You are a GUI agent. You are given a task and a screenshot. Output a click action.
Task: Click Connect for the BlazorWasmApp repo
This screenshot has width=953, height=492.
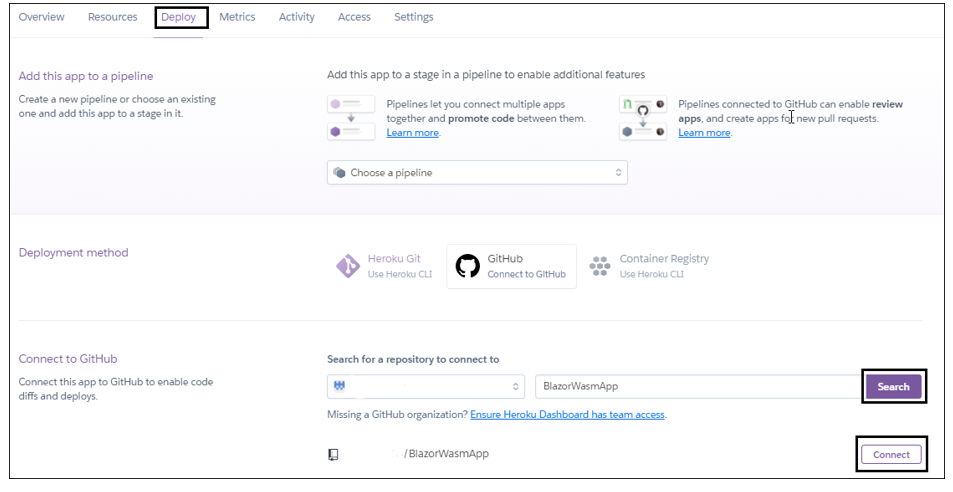point(891,454)
